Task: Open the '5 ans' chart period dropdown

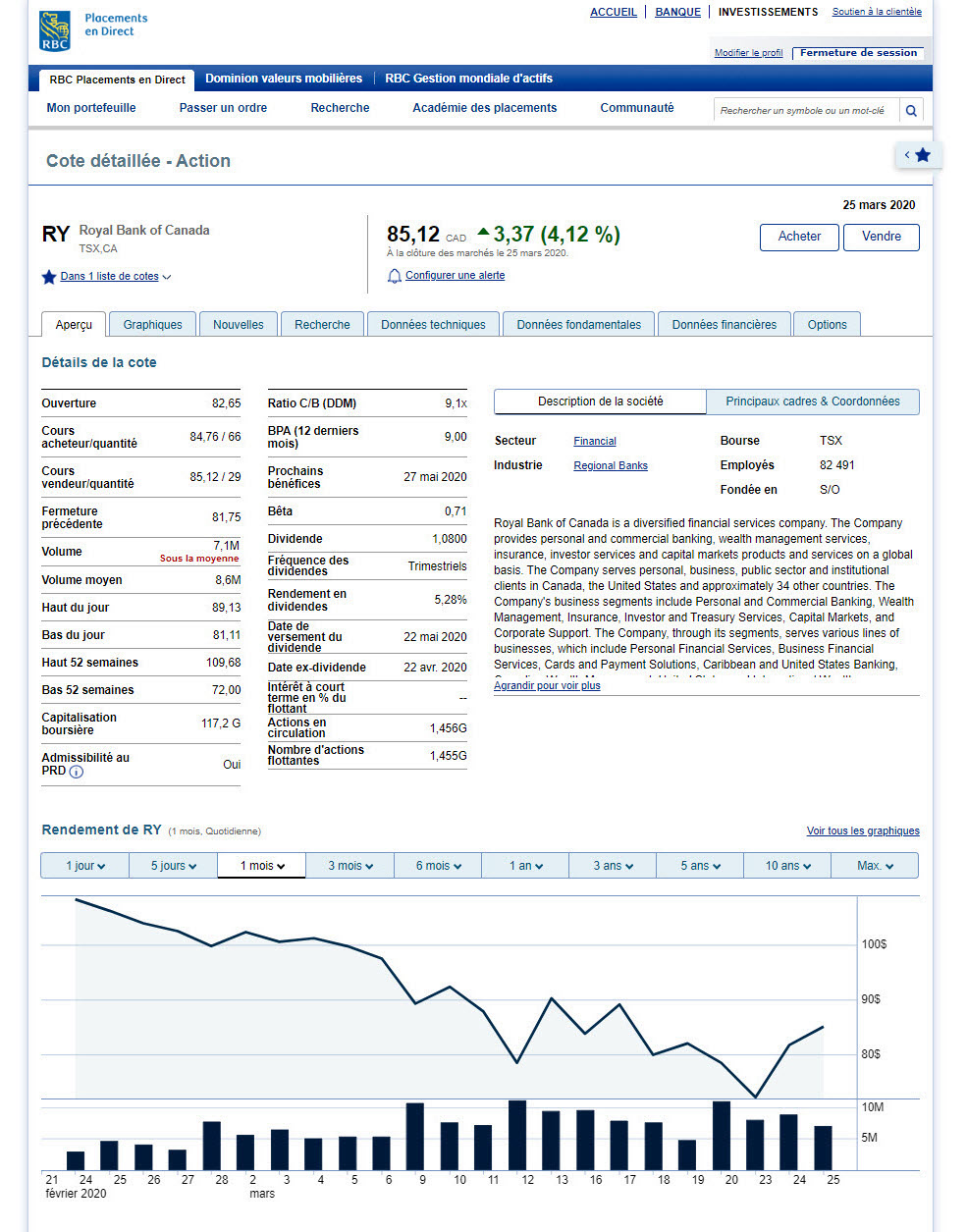Action: 701,866
